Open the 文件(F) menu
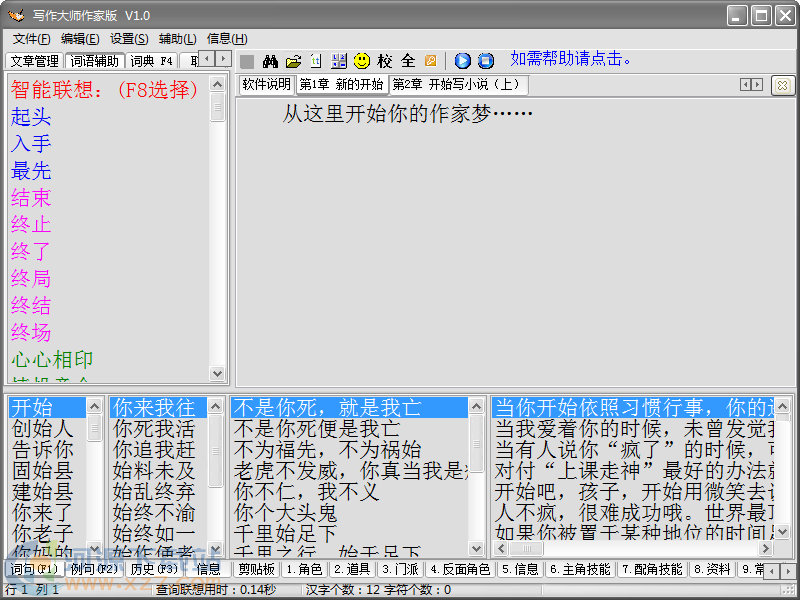 [32, 39]
